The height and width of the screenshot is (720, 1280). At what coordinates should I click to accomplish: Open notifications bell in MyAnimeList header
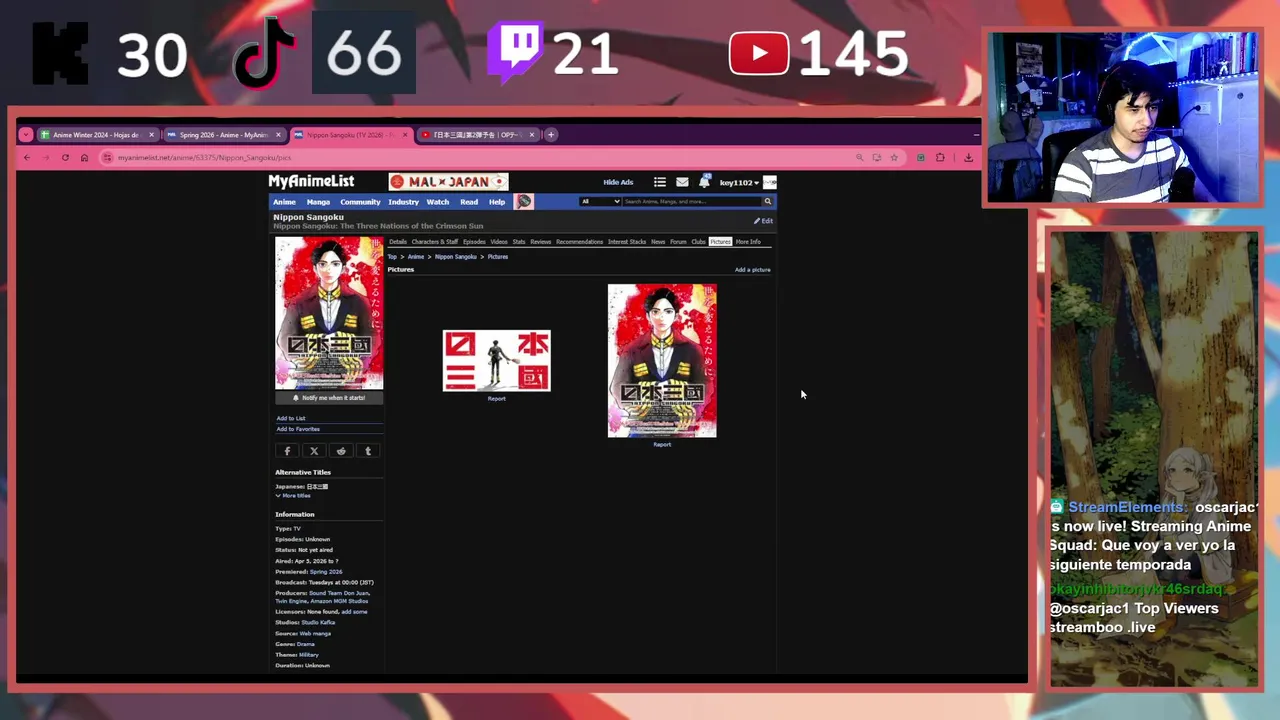click(x=705, y=182)
